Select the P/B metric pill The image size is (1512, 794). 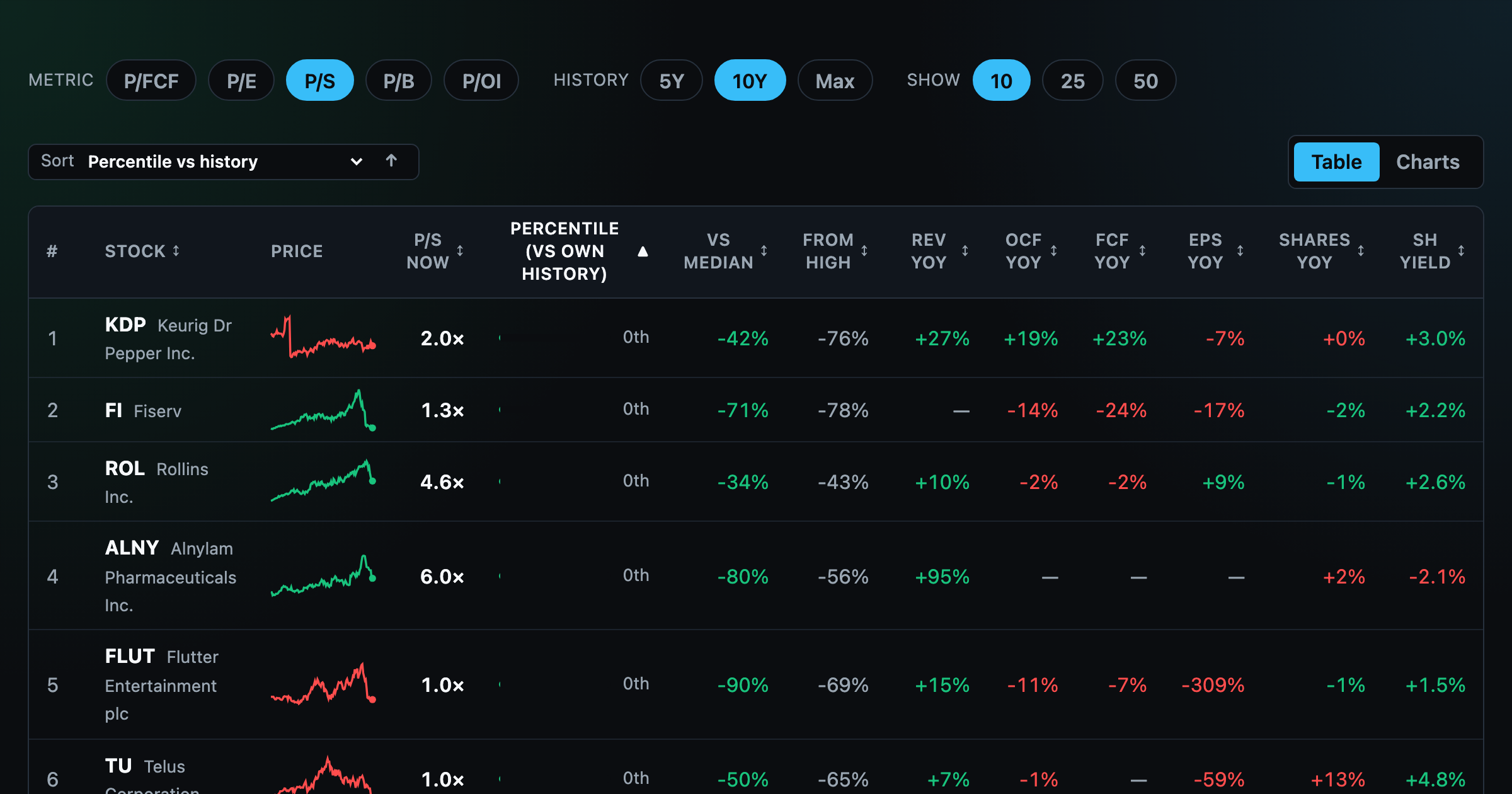click(399, 81)
